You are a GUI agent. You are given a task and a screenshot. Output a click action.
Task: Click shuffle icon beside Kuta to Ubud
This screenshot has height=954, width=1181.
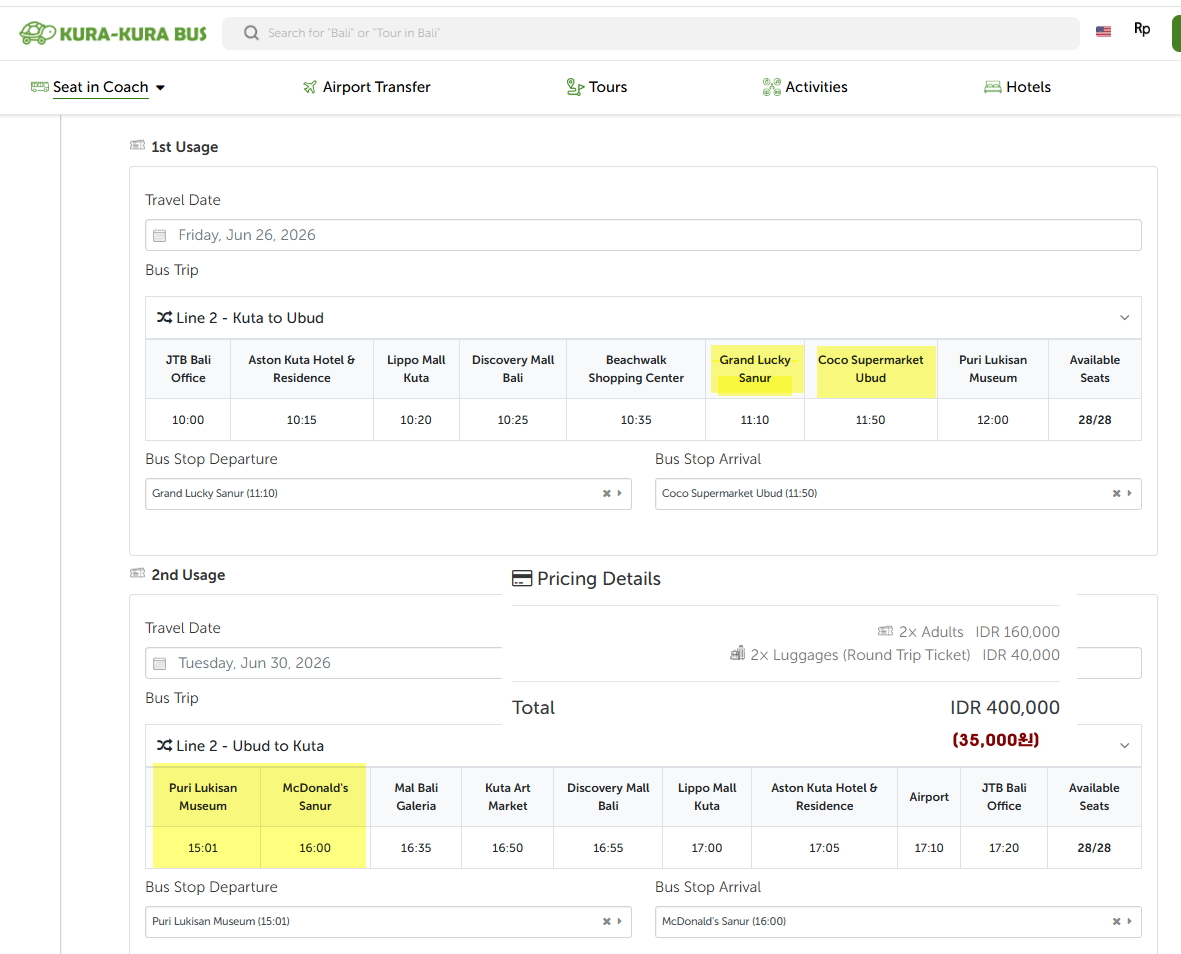[x=164, y=318]
